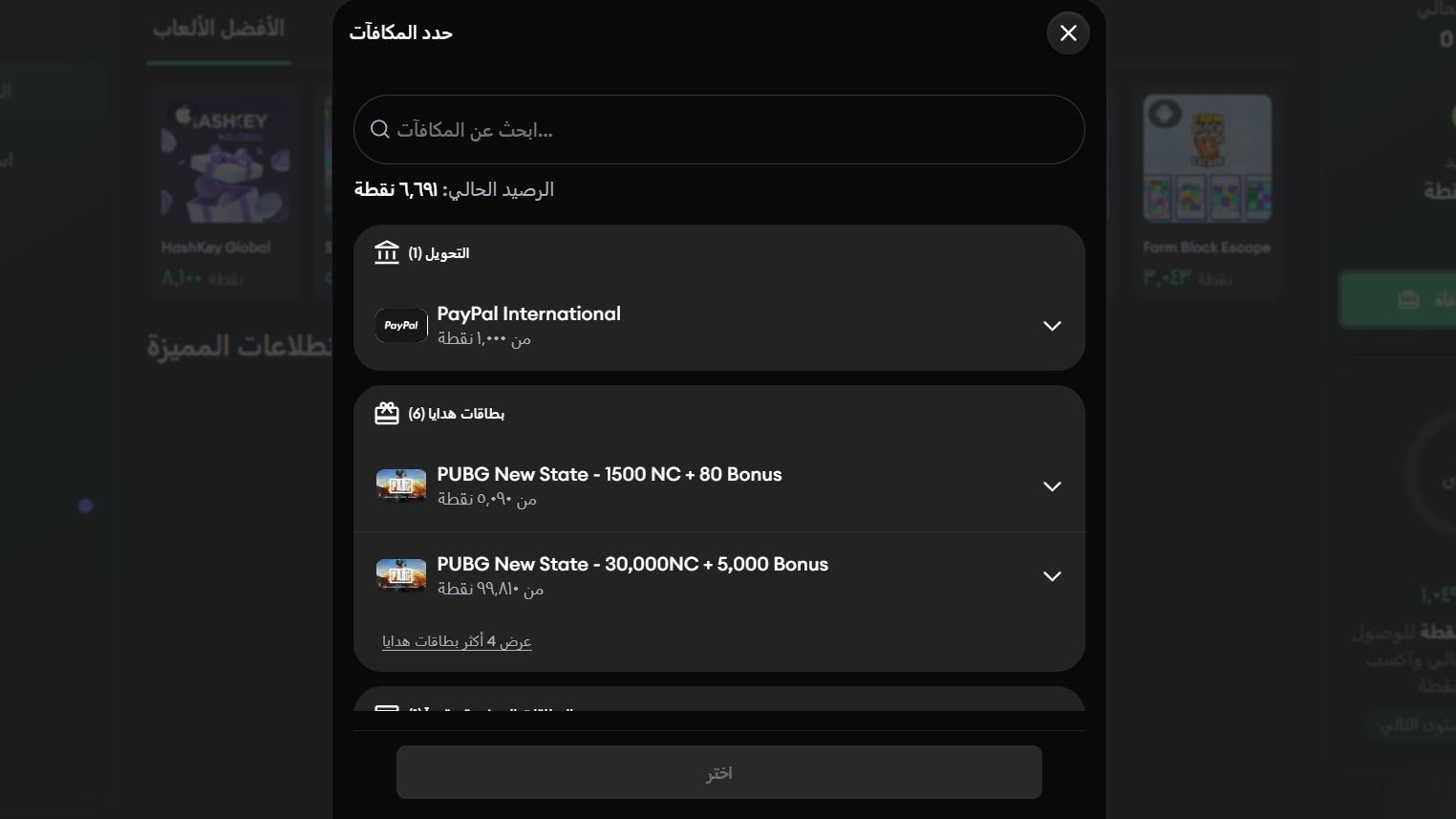The height and width of the screenshot is (819, 1456).
Task: Open the Farm Block Escape game card
Action: 1207,191
